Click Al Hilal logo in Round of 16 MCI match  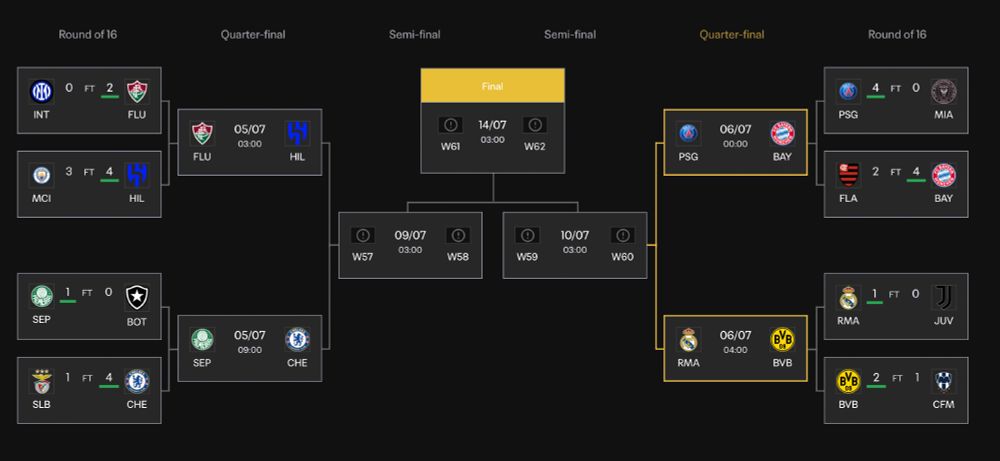click(x=136, y=175)
